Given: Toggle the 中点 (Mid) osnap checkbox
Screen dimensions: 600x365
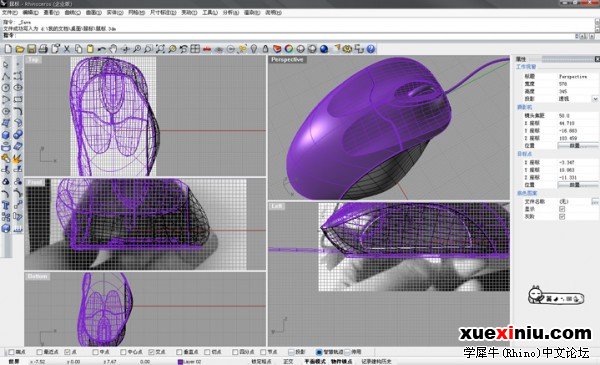Looking at the screenshot, I should coord(95,352).
